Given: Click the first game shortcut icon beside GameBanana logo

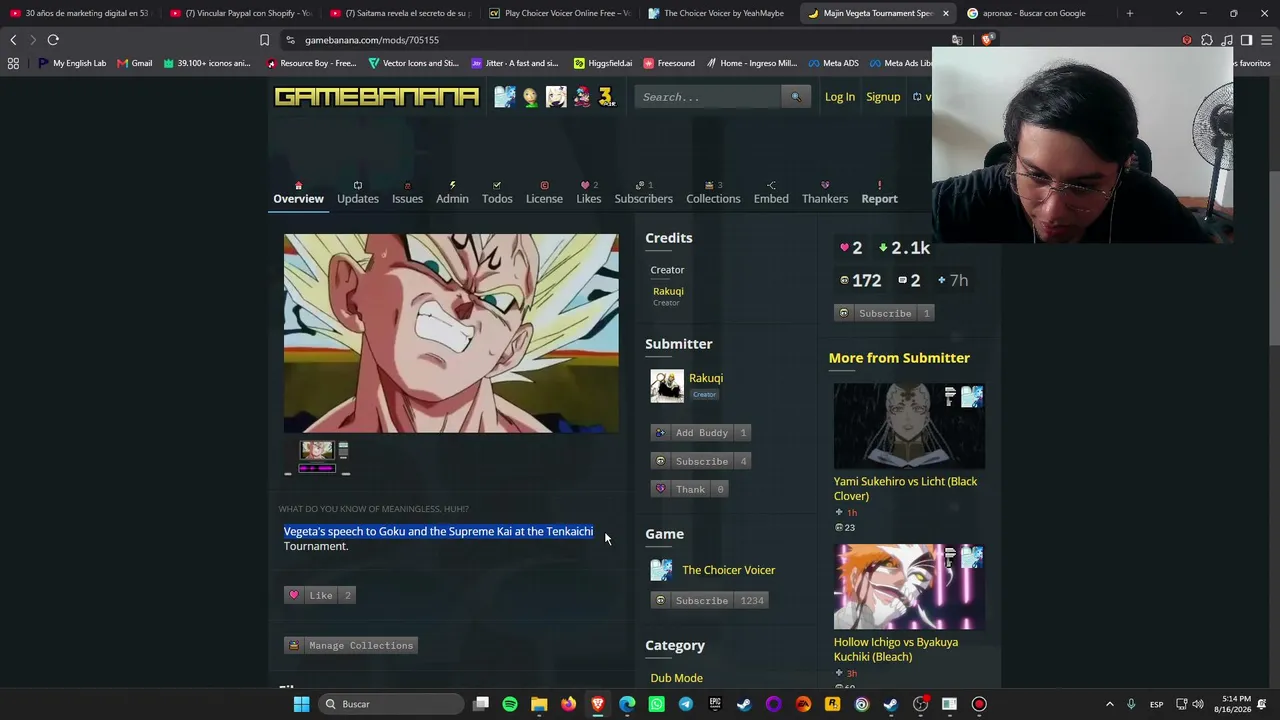Looking at the screenshot, I should point(505,97).
